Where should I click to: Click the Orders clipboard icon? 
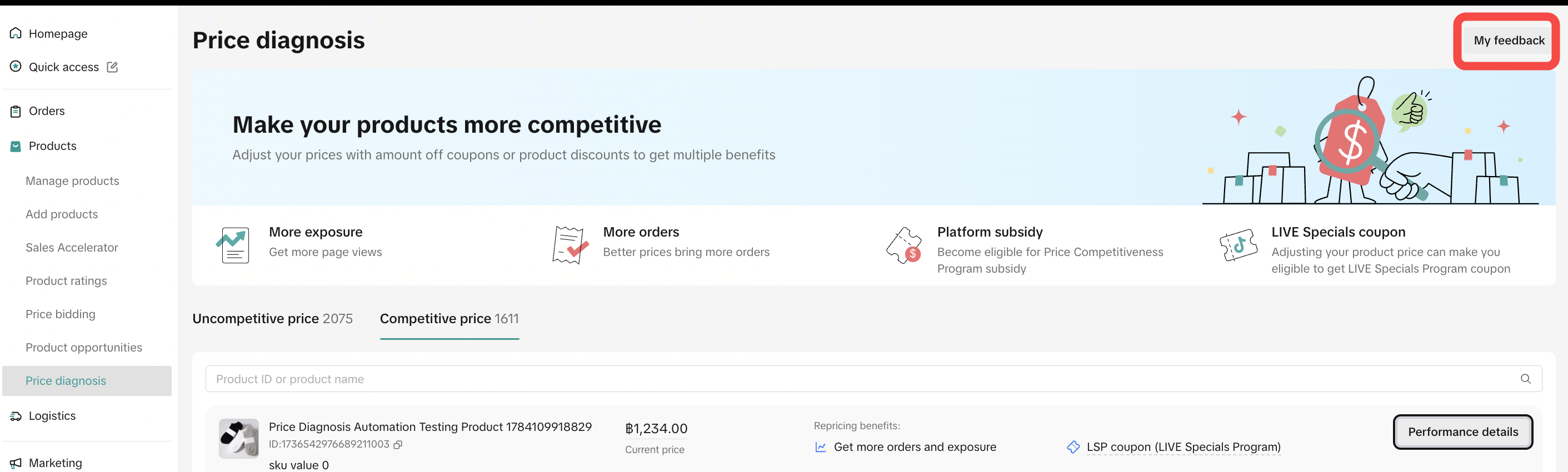point(16,111)
